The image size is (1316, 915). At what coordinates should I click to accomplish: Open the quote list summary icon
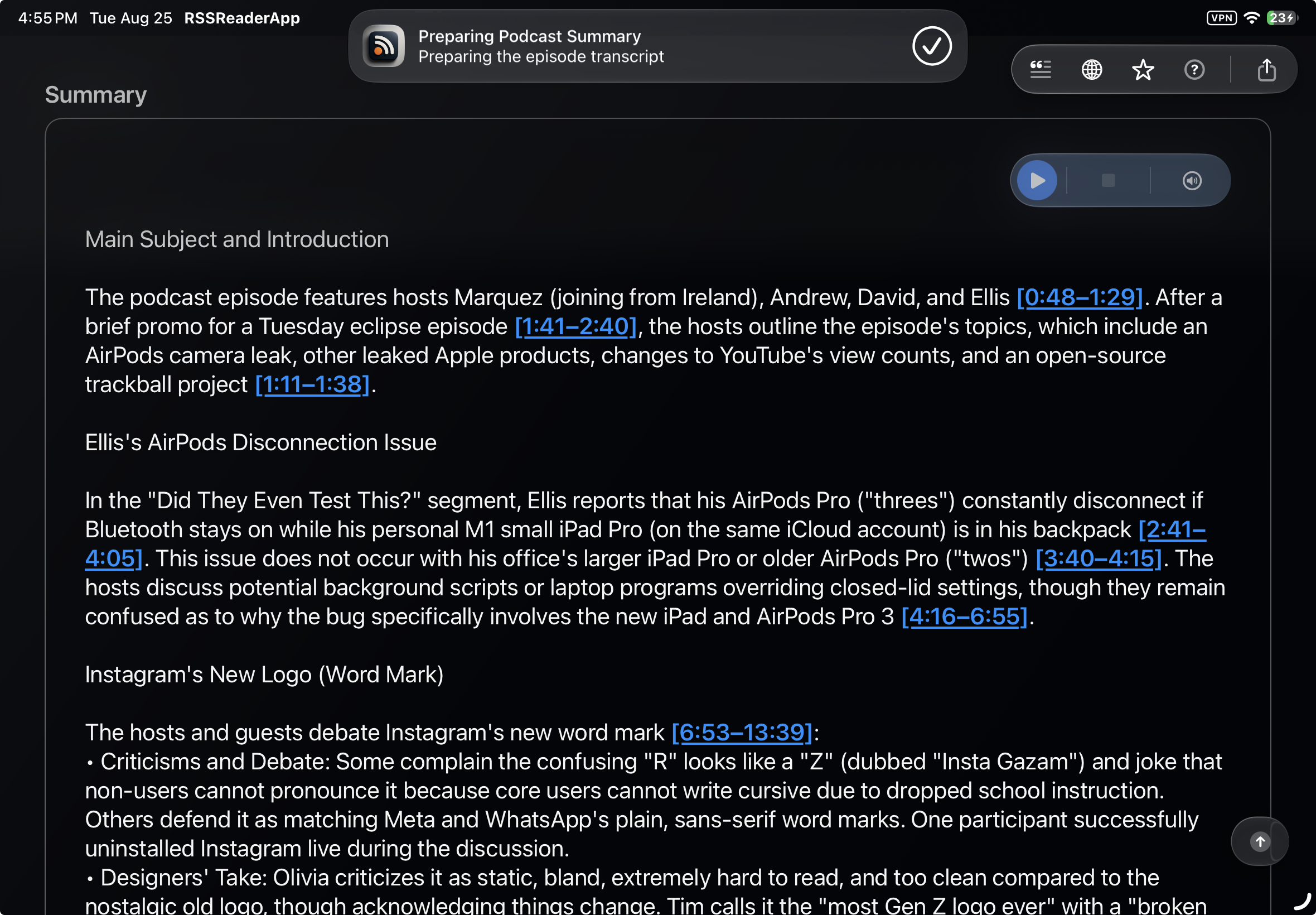point(1041,69)
